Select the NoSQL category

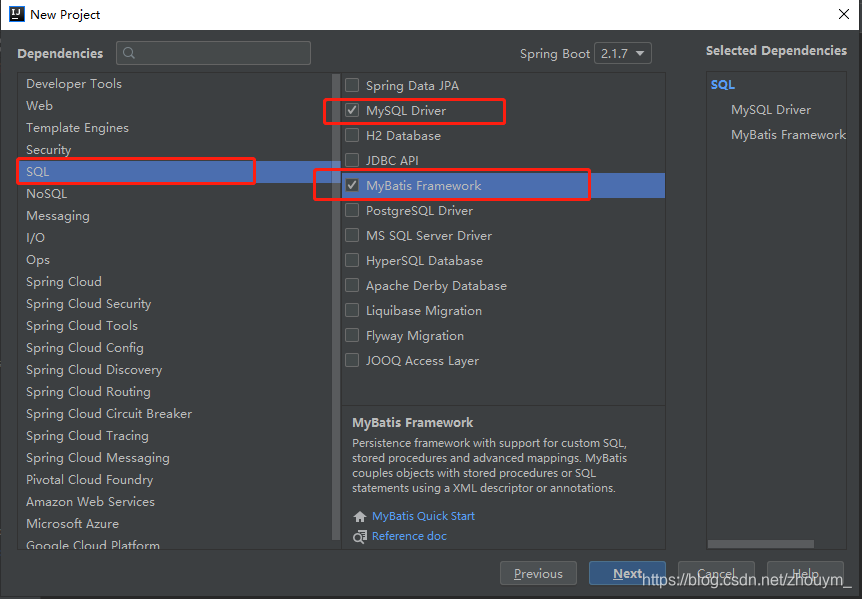click(46, 193)
